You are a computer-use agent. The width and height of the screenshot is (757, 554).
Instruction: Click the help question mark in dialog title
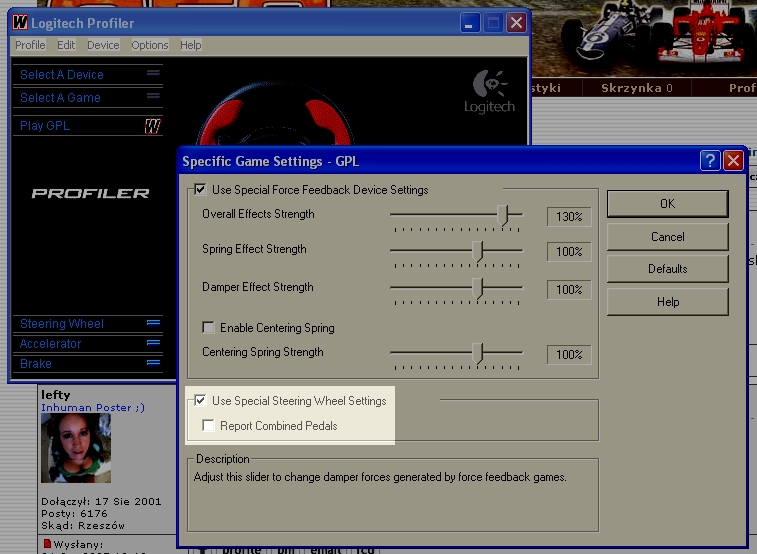point(710,160)
